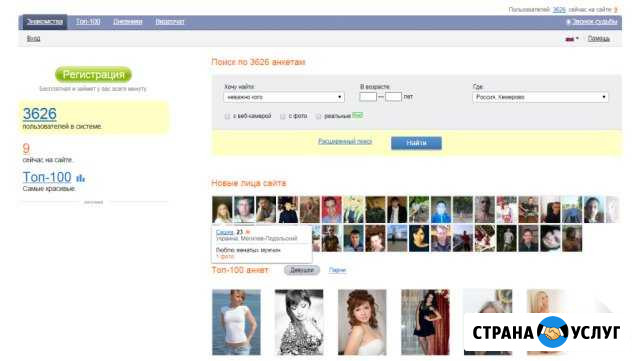Click the green Регистрация button
The image size is (640, 361).
tap(93, 75)
